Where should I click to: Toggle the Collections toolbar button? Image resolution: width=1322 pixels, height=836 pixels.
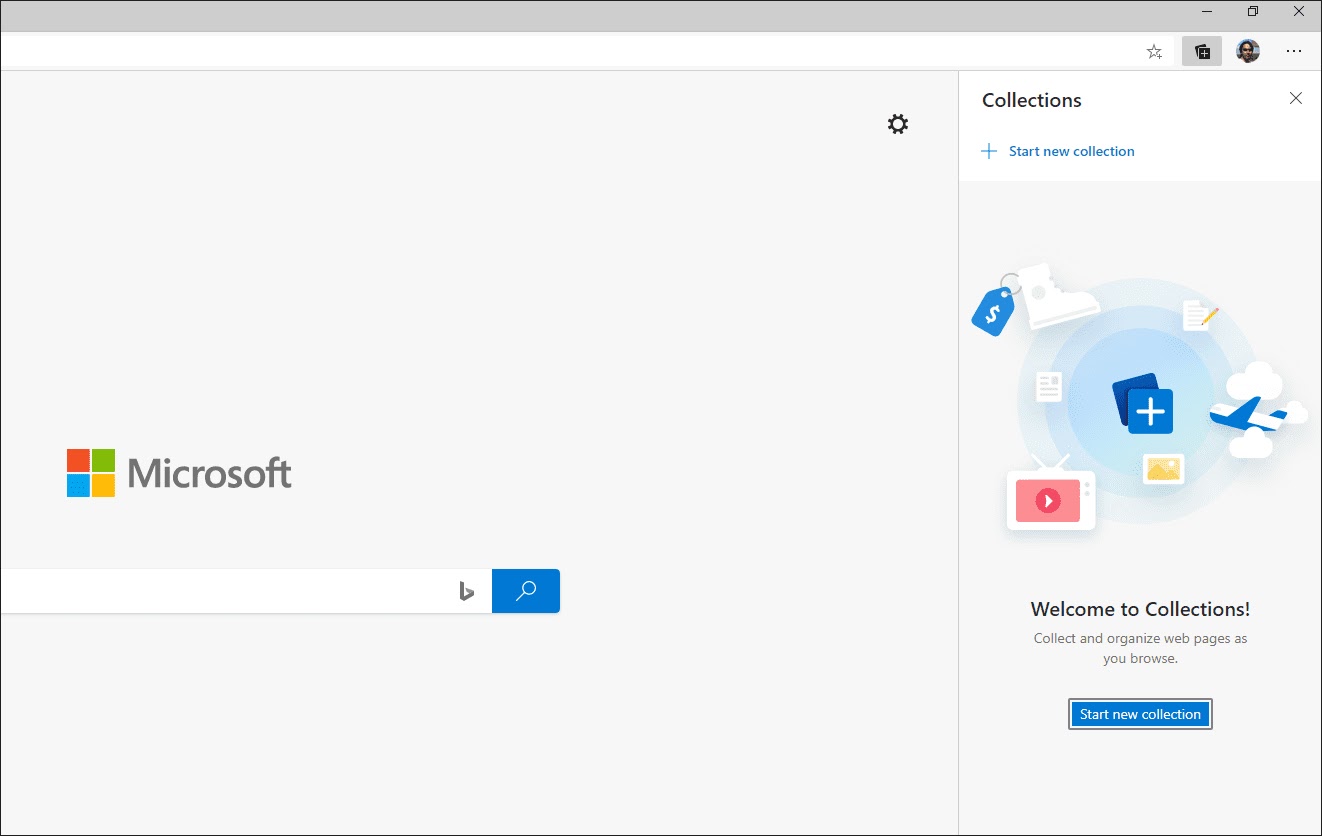(x=1202, y=51)
